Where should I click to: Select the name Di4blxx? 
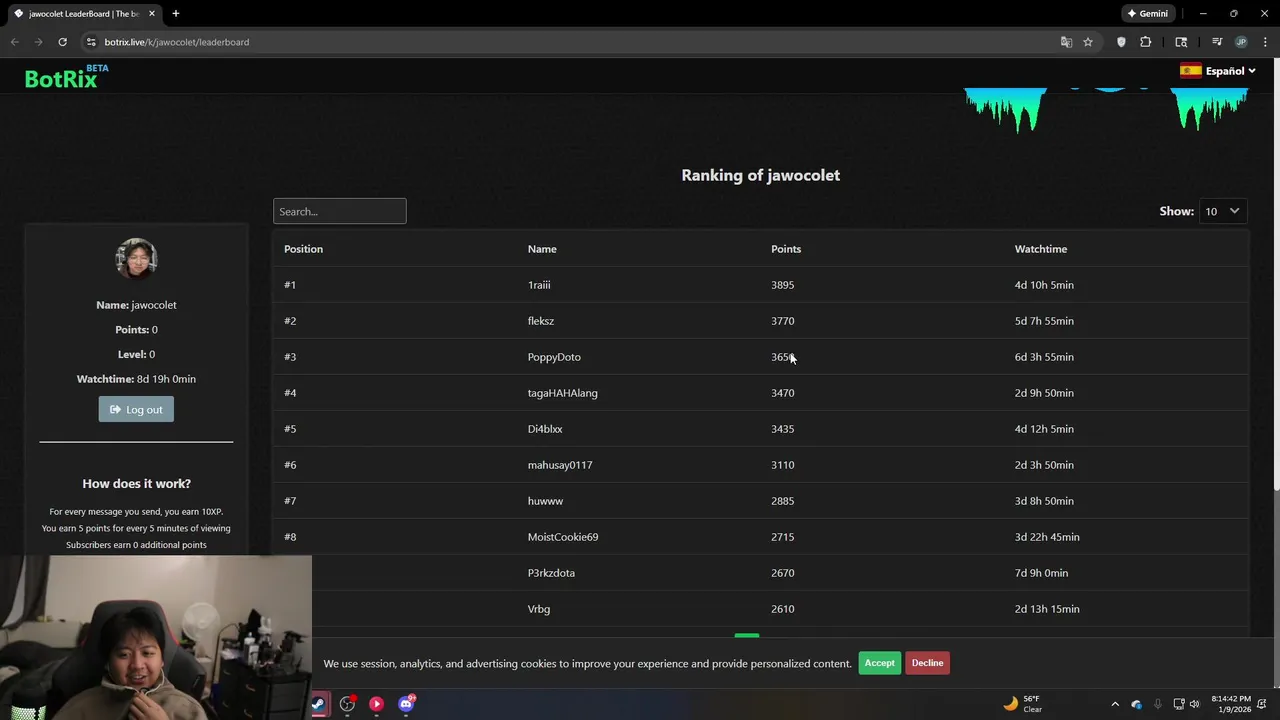pyautogui.click(x=545, y=429)
